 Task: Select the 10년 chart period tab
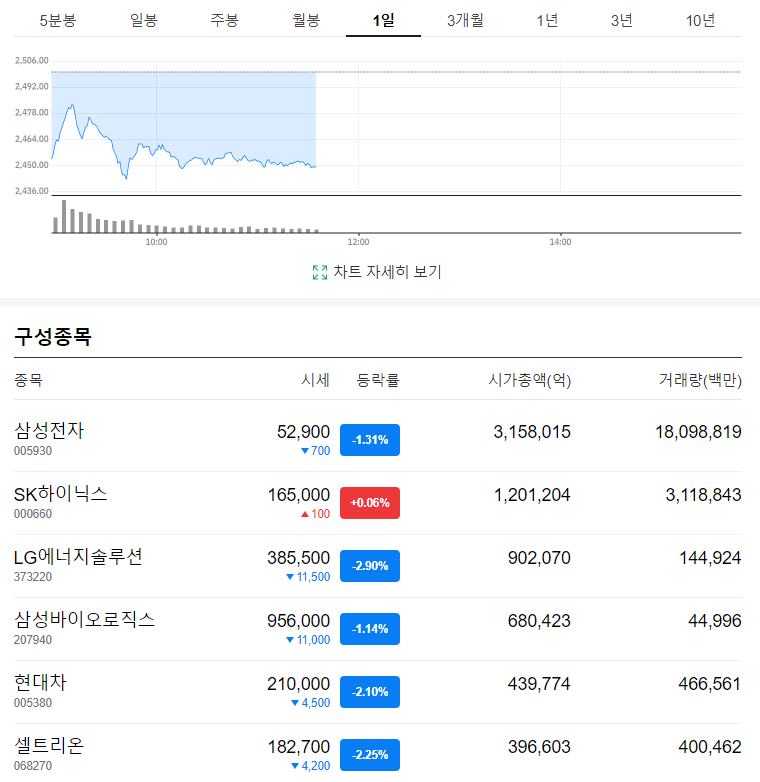pos(700,20)
